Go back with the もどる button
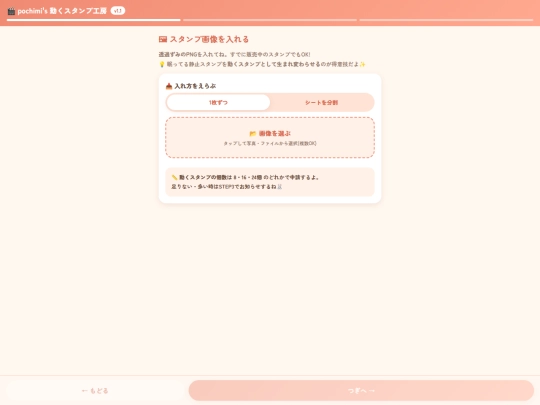 click(95, 391)
